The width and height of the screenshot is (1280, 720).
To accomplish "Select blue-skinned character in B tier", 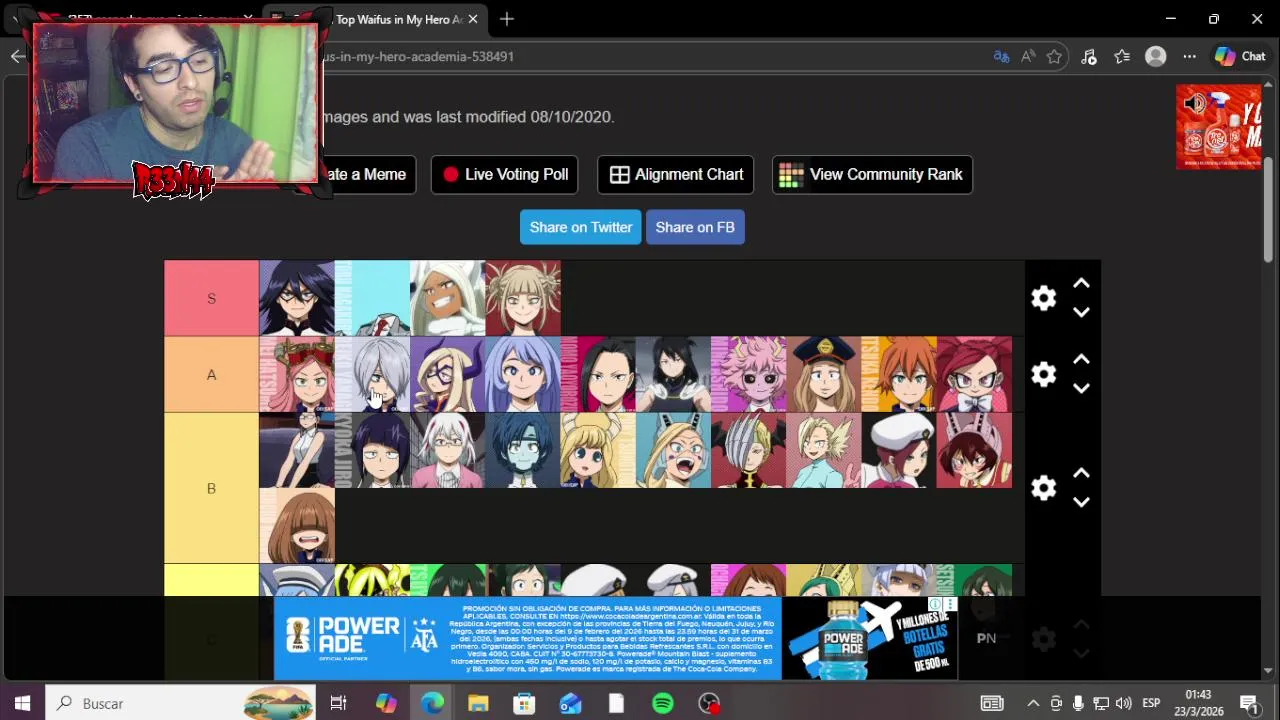I will (x=523, y=450).
